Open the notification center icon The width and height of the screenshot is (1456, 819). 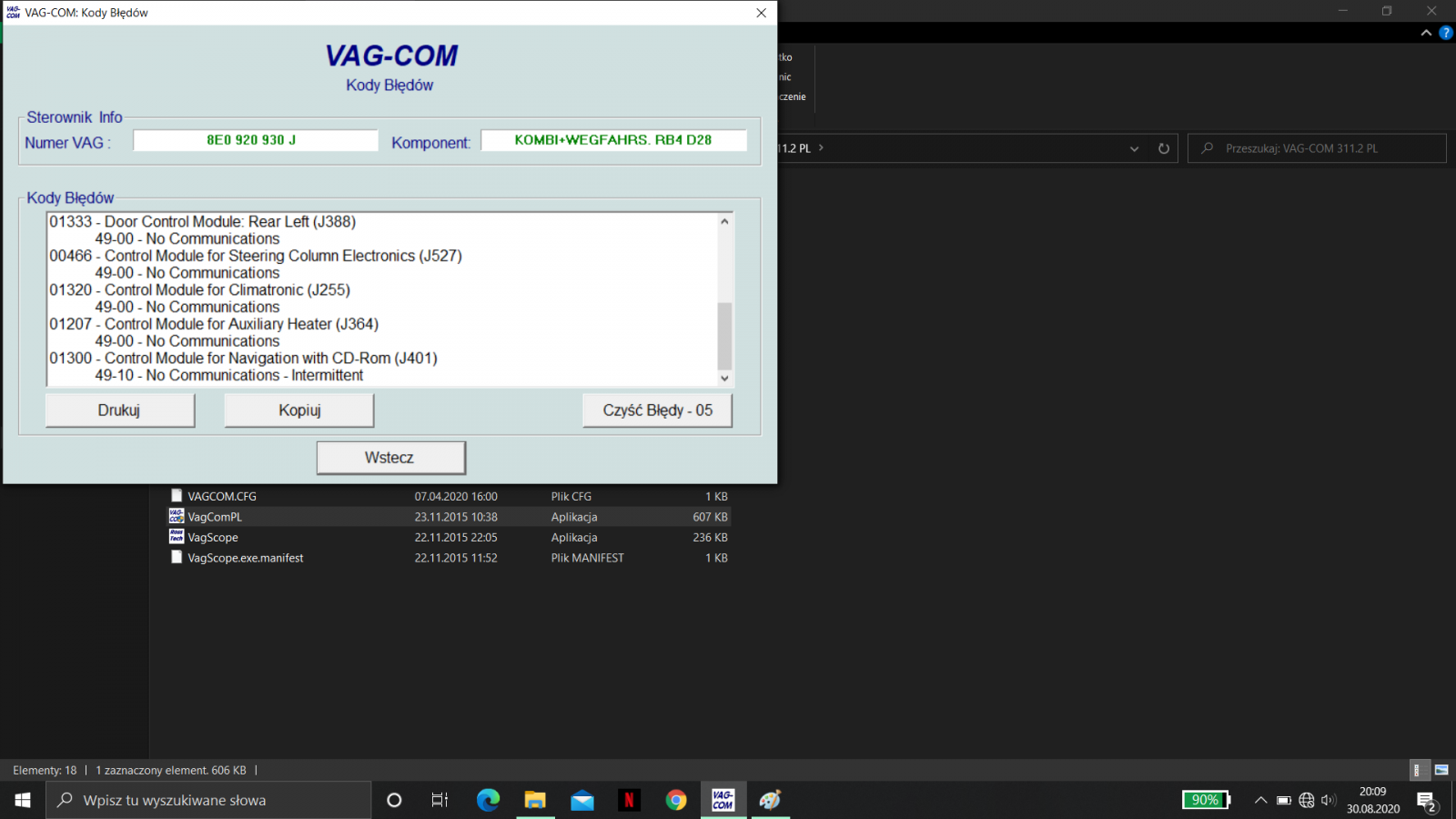pyautogui.click(x=1427, y=801)
